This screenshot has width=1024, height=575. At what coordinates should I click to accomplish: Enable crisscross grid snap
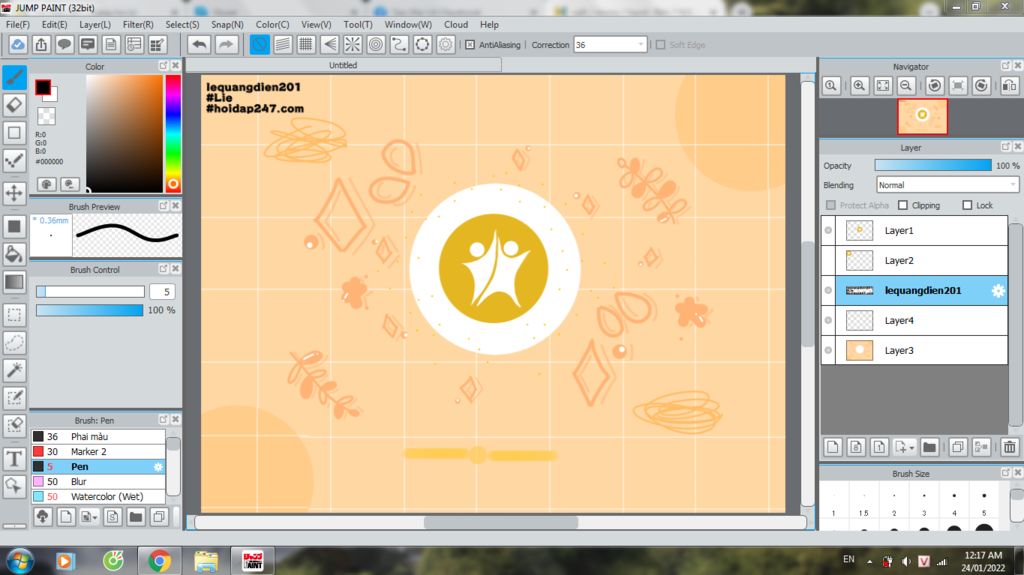[306, 44]
